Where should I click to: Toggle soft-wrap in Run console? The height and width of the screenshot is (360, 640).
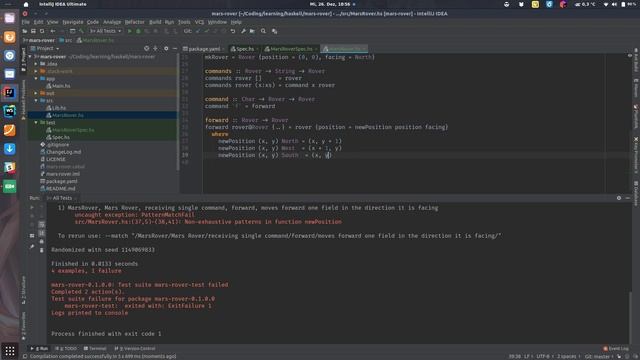click(41, 224)
